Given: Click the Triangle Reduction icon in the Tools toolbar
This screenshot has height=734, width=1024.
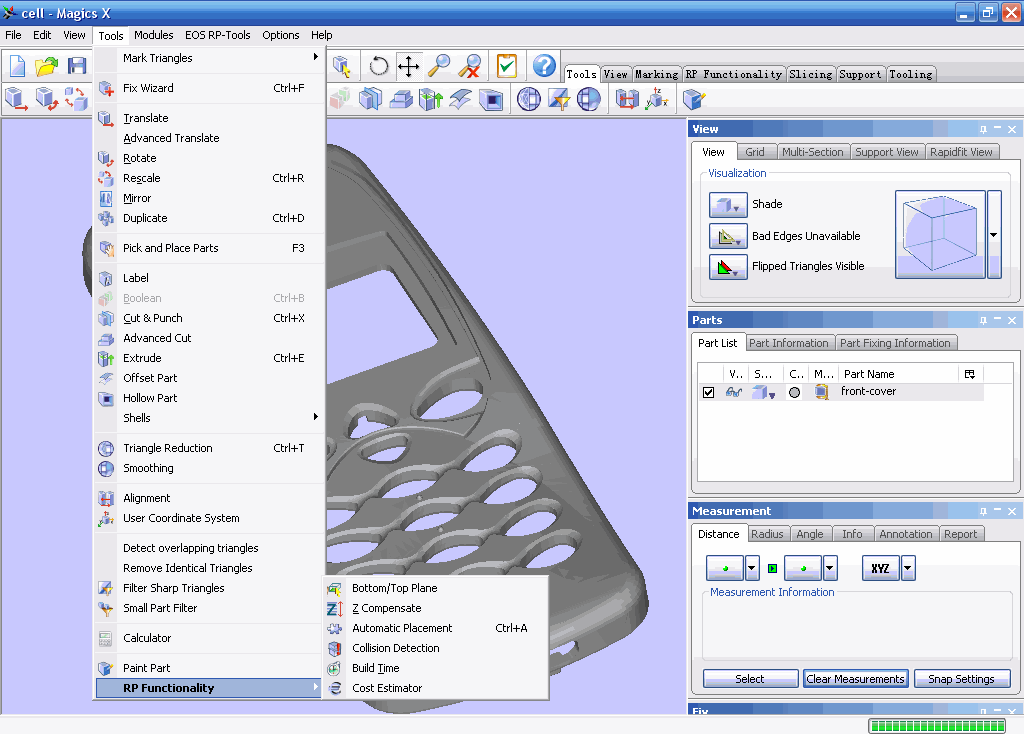Looking at the screenshot, I should tap(529, 99).
